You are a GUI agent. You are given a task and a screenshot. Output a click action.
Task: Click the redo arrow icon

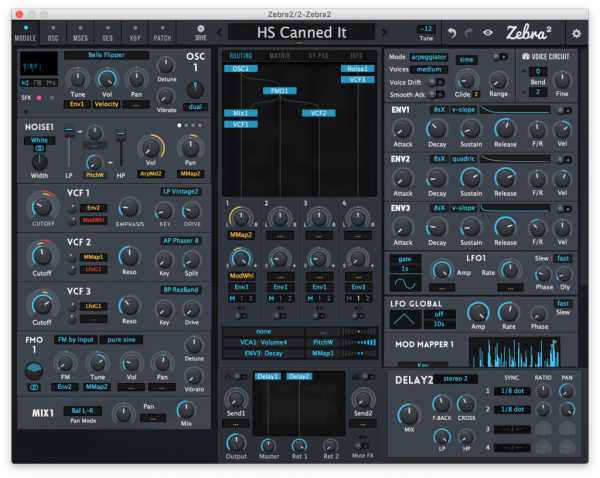tap(469, 33)
